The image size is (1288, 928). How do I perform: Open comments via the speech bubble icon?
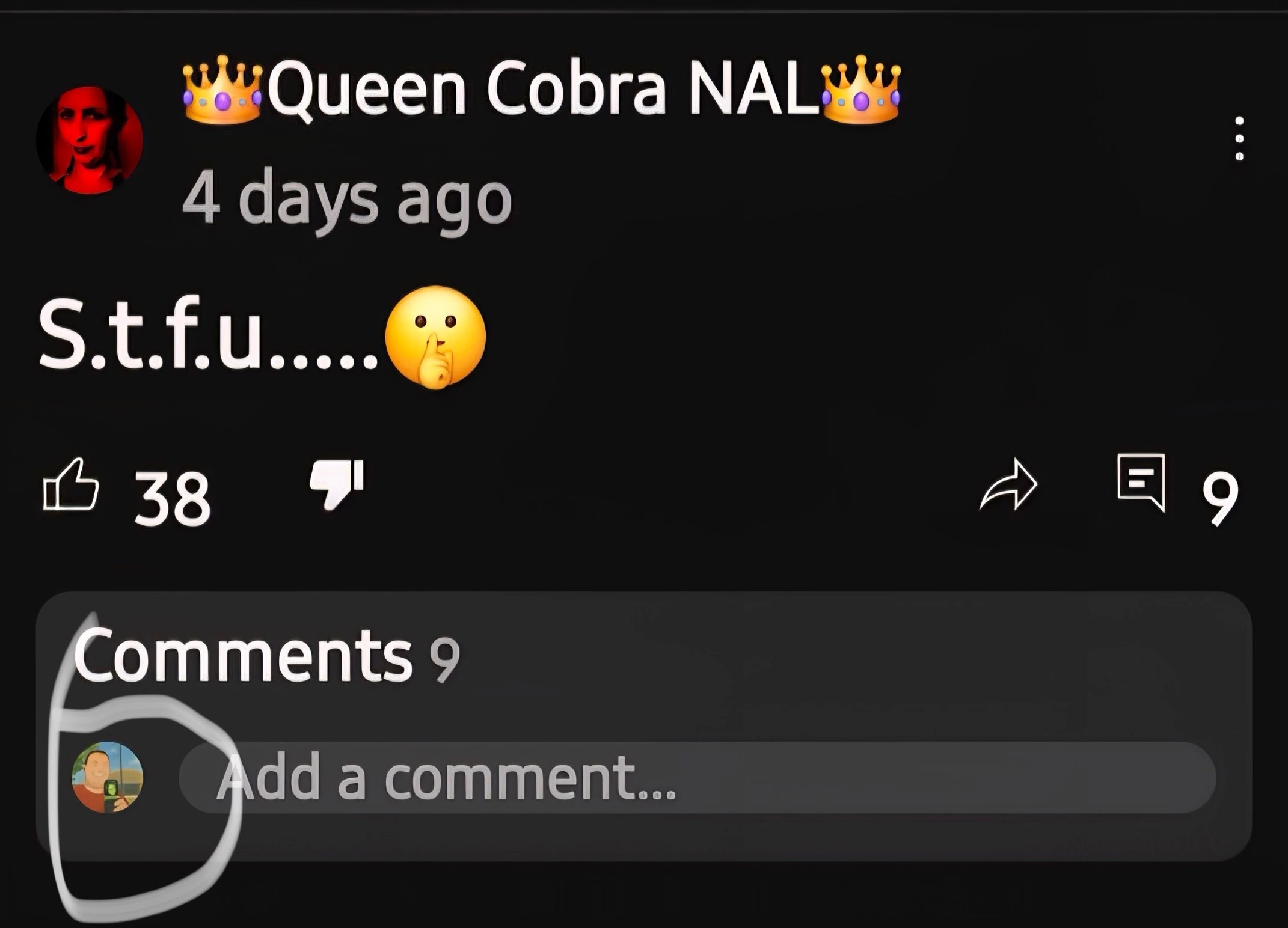click(x=1141, y=483)
